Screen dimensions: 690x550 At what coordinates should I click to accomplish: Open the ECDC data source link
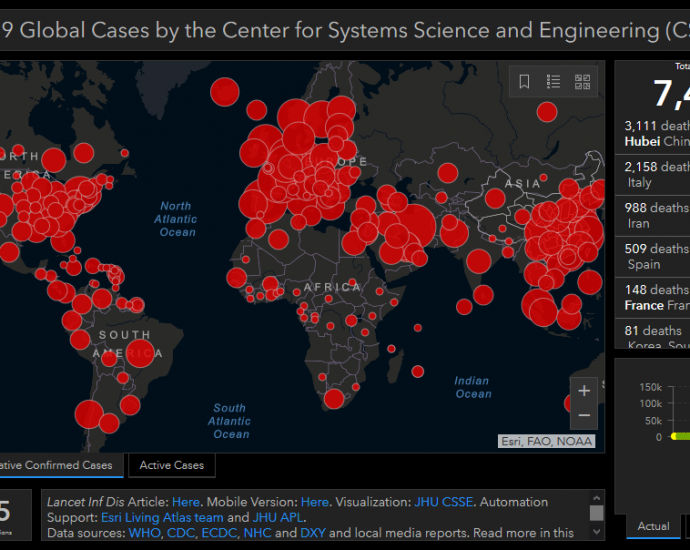pyautogui.click(x=219, y=533)
